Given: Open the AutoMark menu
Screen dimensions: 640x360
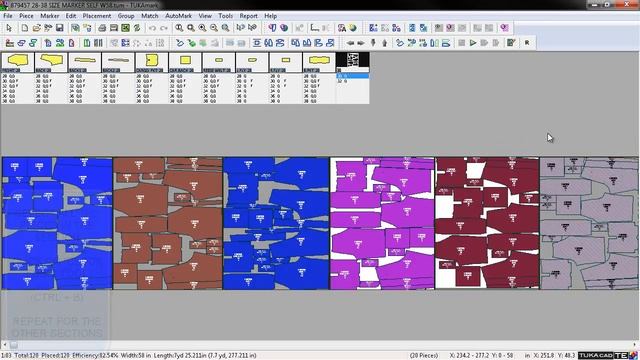Looking at the screenshot, I should [x=178, y=16].
